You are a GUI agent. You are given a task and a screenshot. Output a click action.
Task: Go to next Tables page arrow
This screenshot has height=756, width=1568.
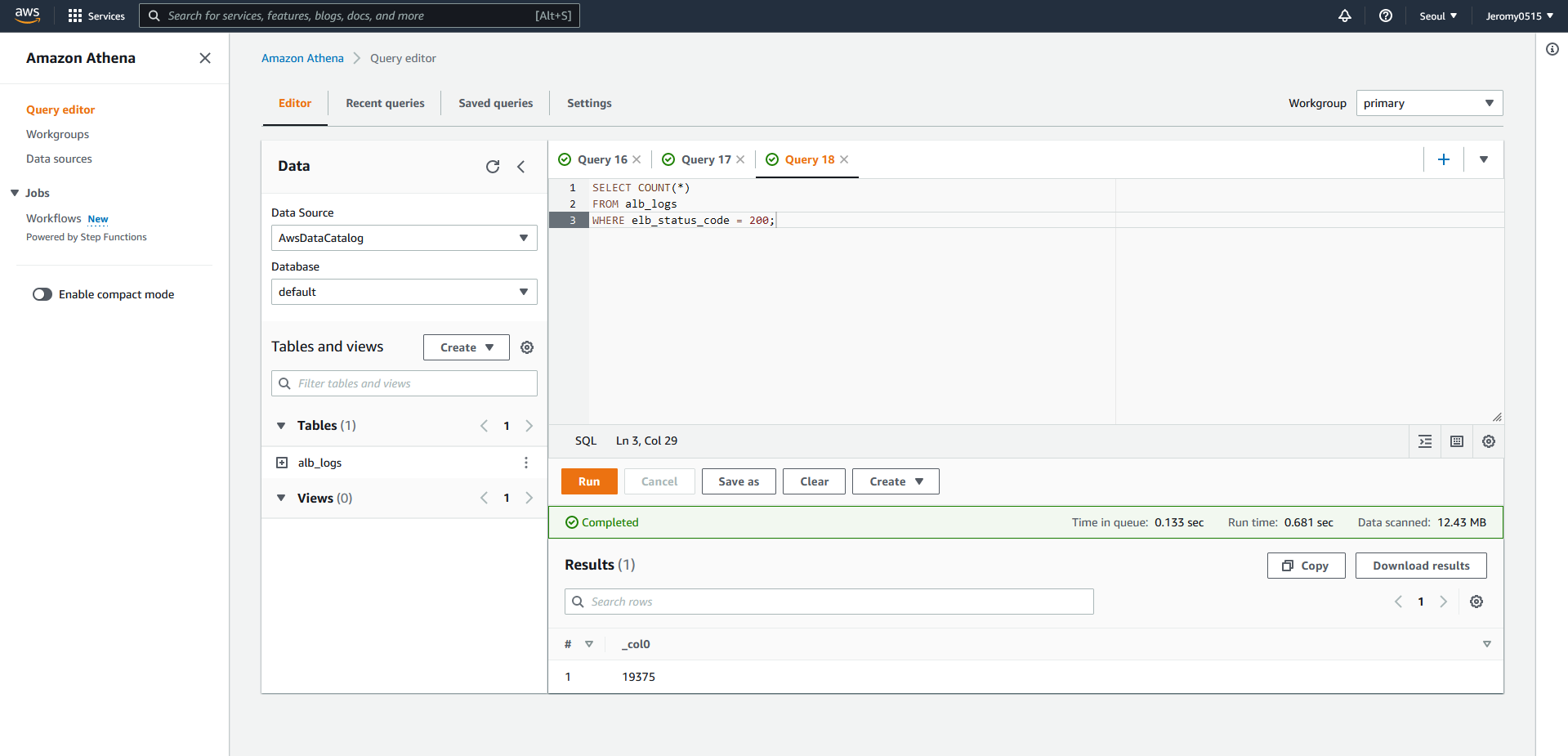pyautogui.click(x=529, y=426)
